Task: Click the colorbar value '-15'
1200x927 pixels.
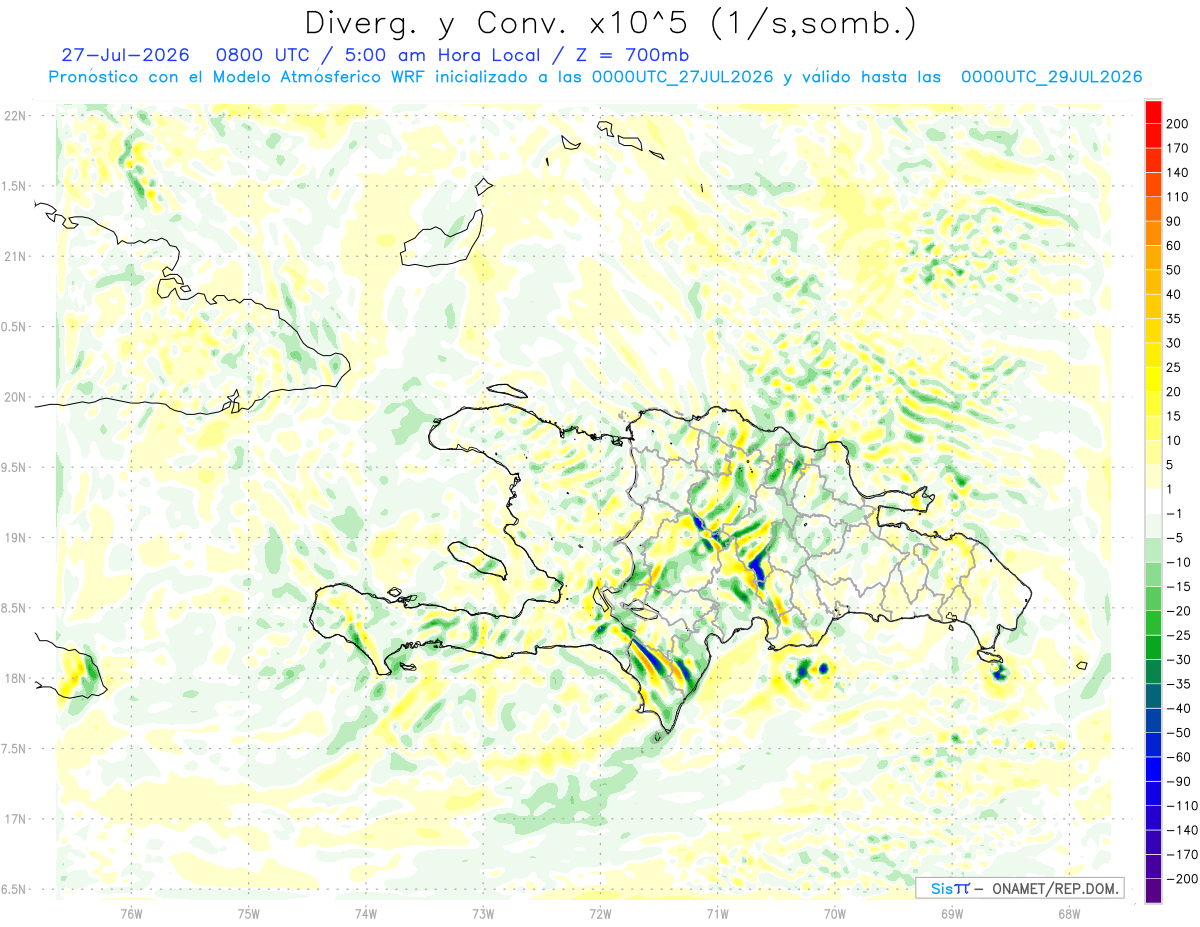Action: tap(1179, 587)
